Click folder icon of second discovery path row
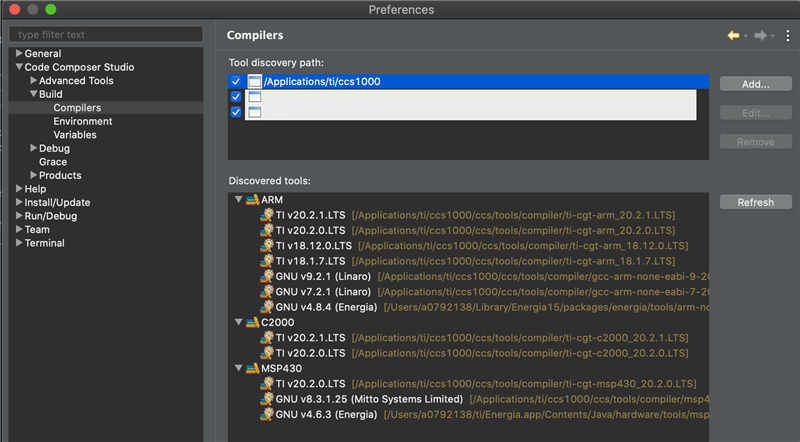Image resolution: width=800 pixels, height=442 pixels. click(255, 96)
